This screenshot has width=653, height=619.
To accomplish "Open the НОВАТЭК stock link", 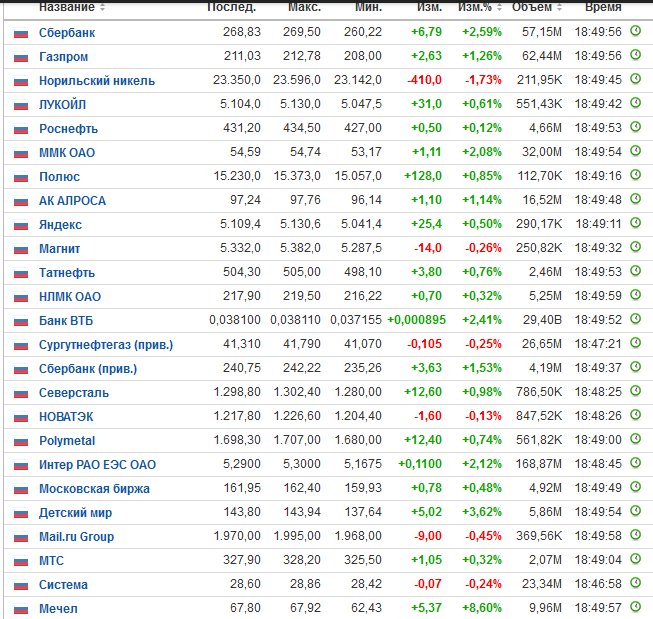I will [66, 417].
